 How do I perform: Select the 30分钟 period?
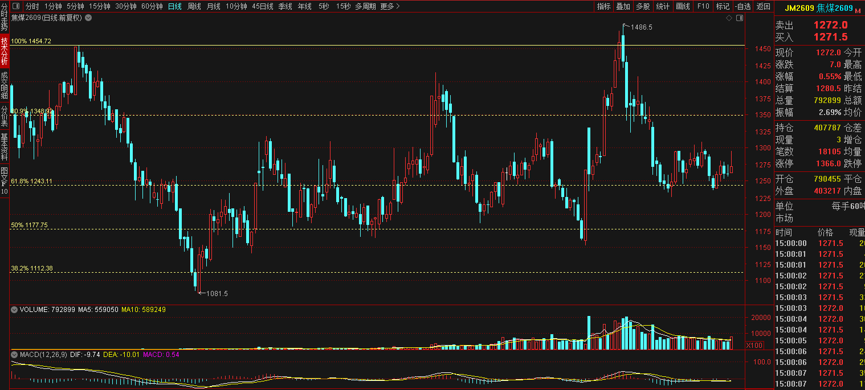(125, 7)
